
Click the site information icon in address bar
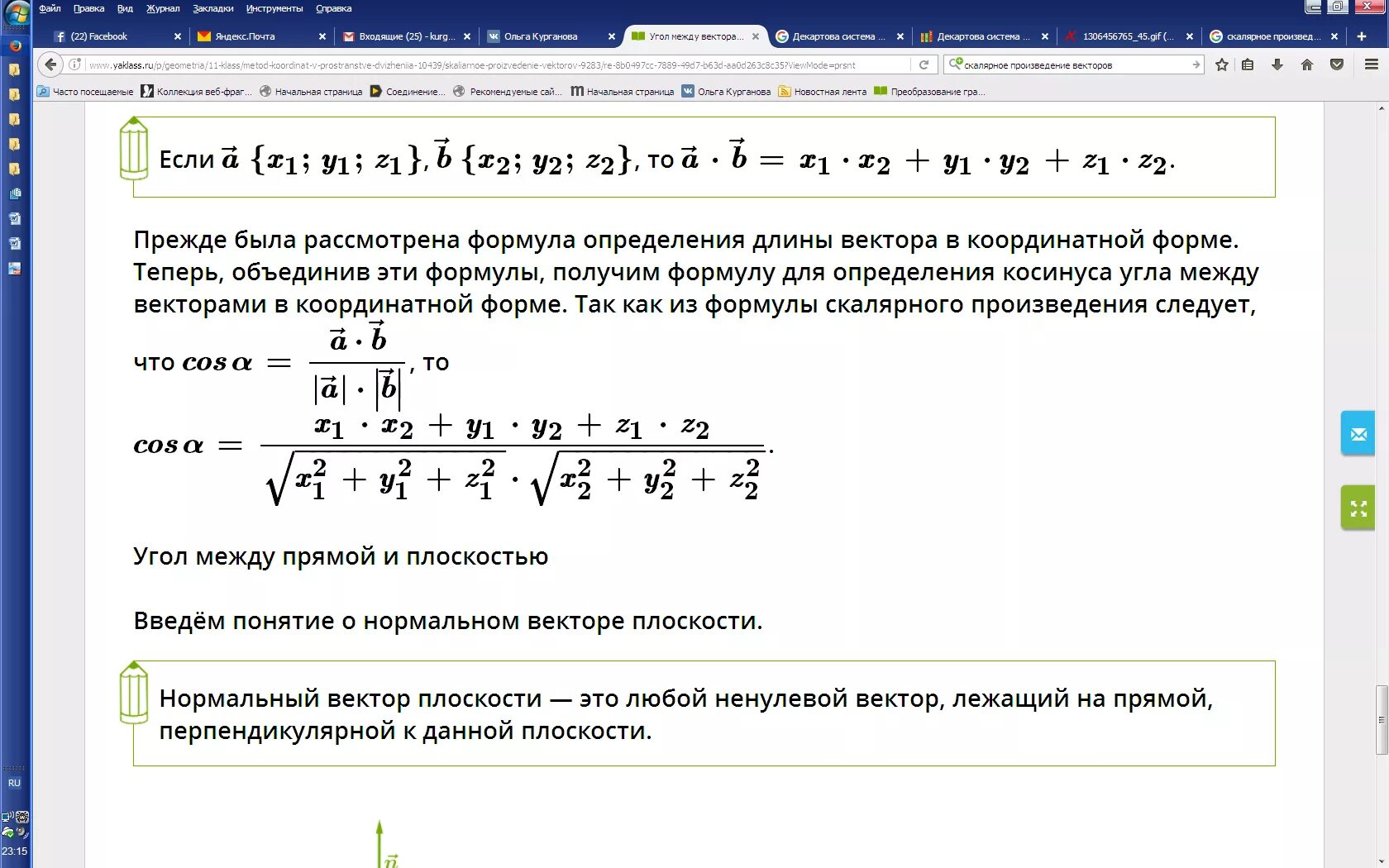click(74, 64)
